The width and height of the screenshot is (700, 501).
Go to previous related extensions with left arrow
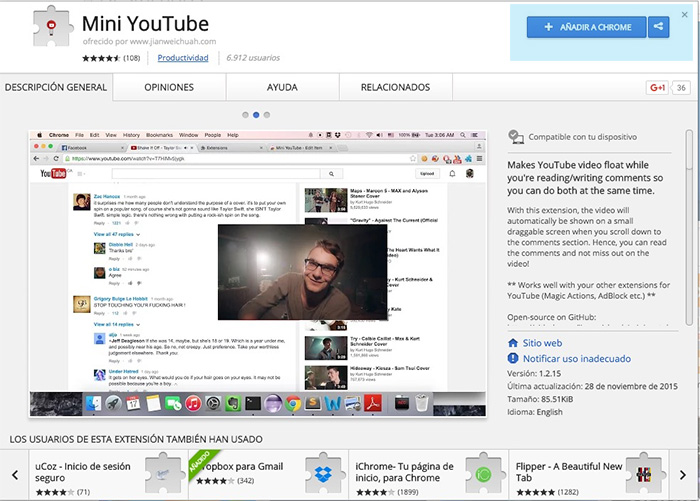tap(15, 475)
